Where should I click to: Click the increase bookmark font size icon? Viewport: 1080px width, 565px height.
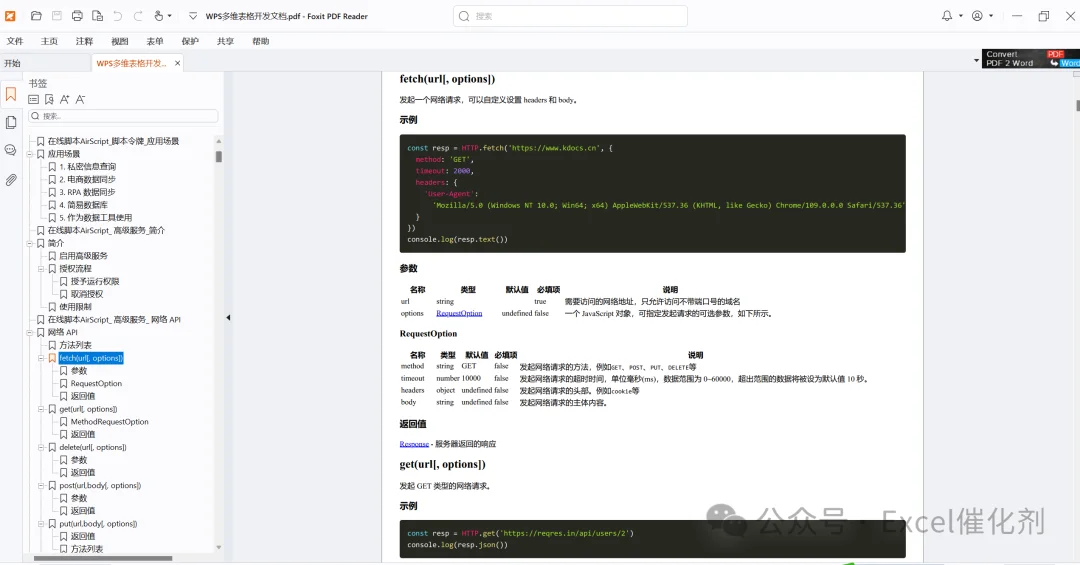tap(65, 99)
